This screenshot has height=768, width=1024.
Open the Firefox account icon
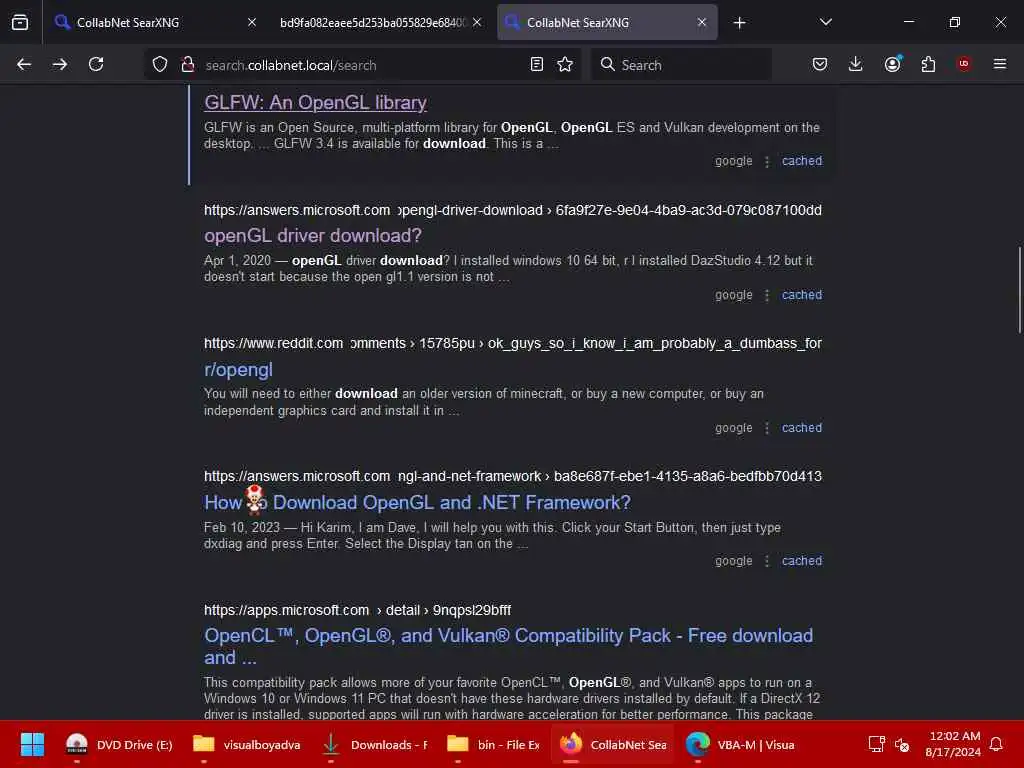click(893, 64)
